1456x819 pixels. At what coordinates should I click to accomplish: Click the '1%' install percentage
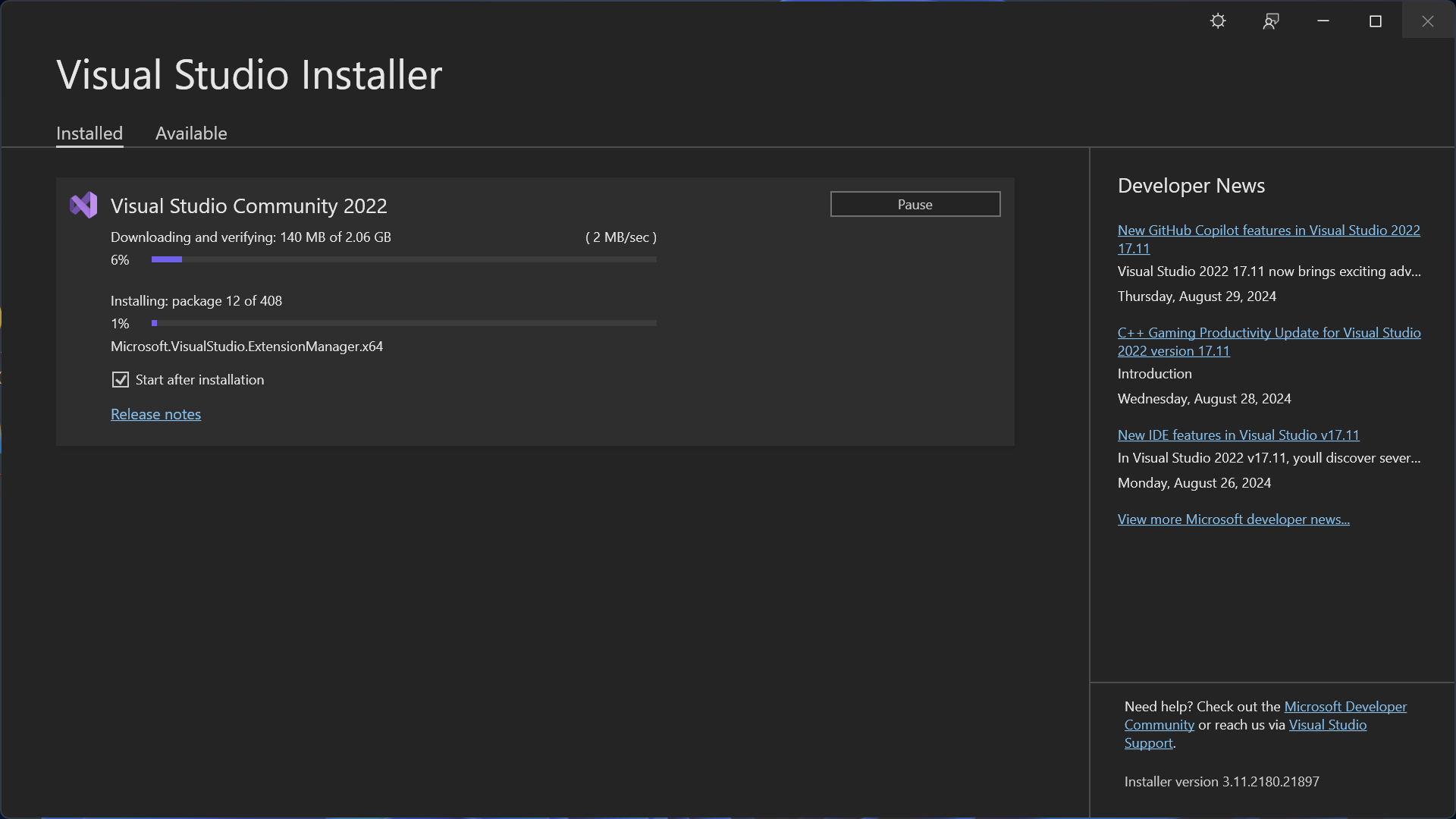pyautogui.click(x=120, y=324)
